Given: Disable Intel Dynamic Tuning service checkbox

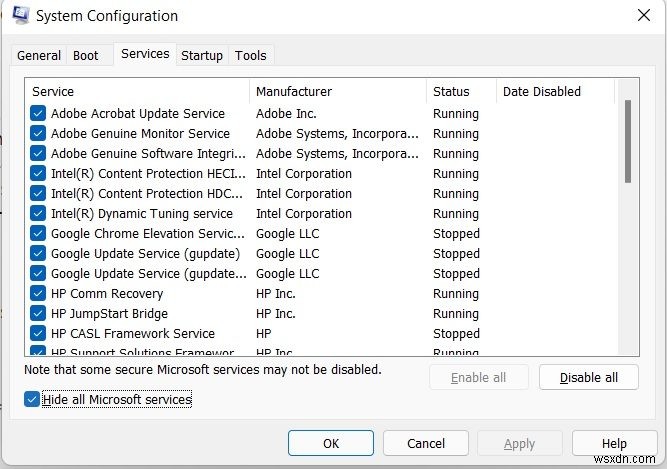Looking at the screenshot, I should click(38, 213).
